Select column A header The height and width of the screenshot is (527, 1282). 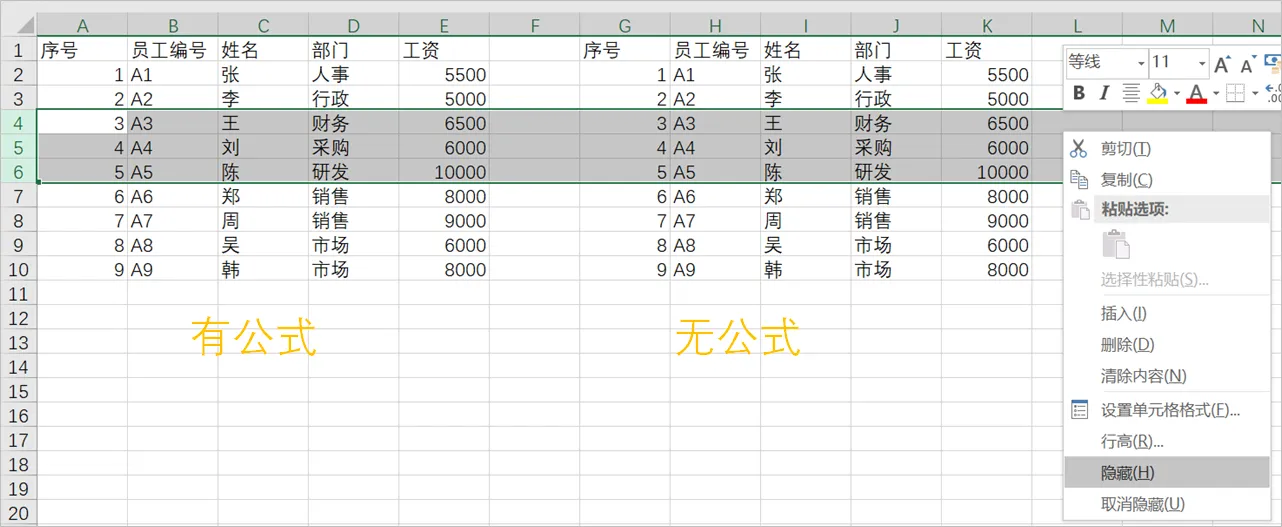click(82, 25)
